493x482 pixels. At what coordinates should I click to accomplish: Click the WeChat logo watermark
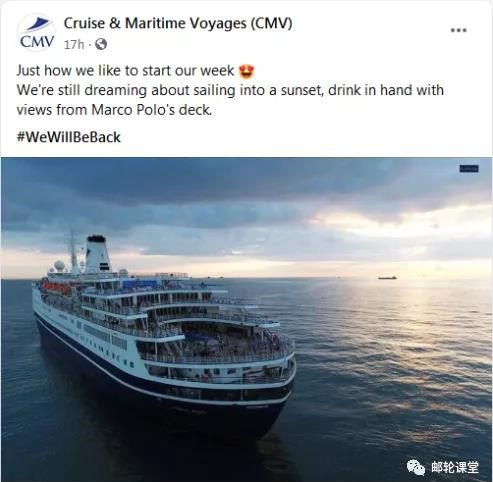click(416, 467)
